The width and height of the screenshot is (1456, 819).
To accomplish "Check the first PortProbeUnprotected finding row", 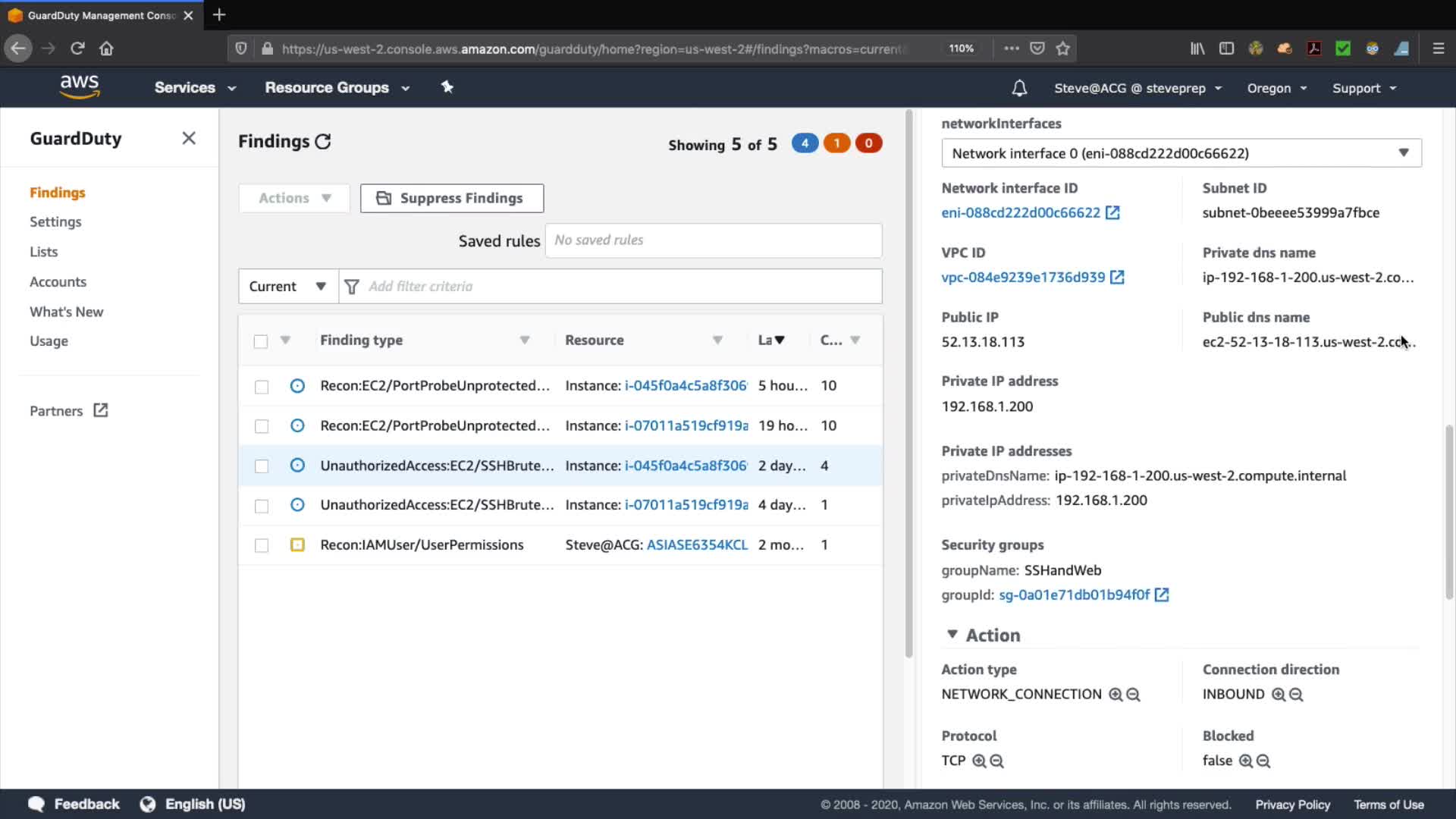I will tap(262, 387).
